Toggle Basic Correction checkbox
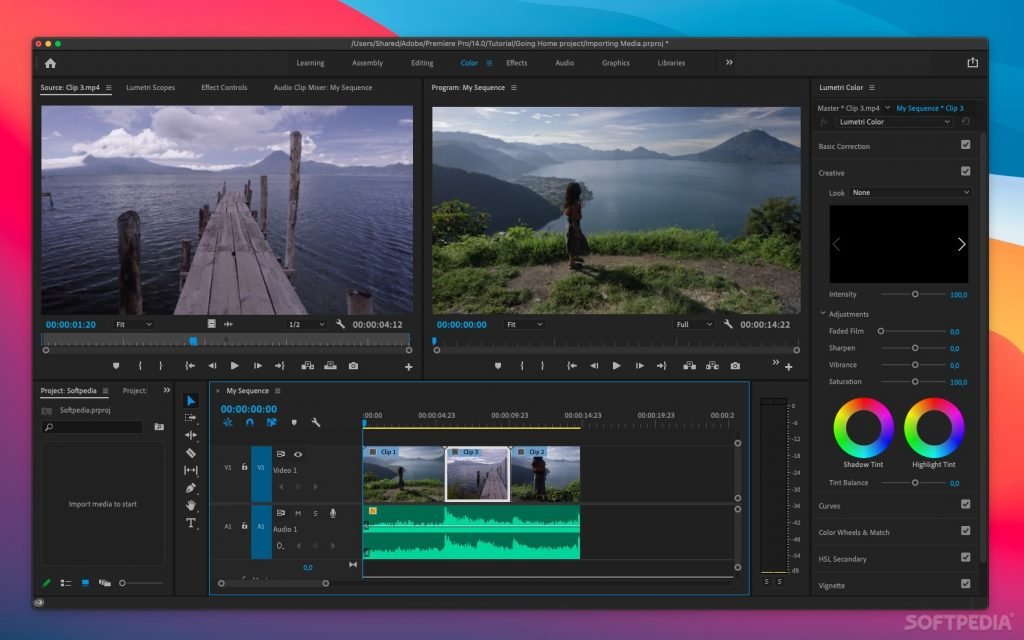 point(965,144)
